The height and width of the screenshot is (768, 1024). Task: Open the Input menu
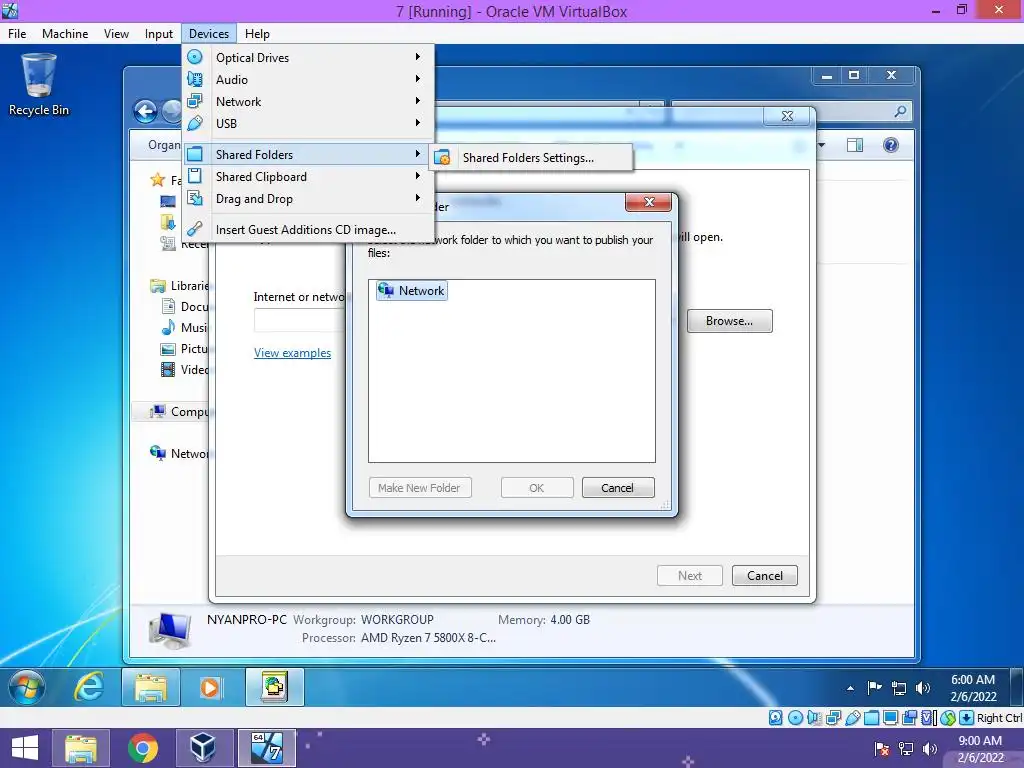click(159, 33)
